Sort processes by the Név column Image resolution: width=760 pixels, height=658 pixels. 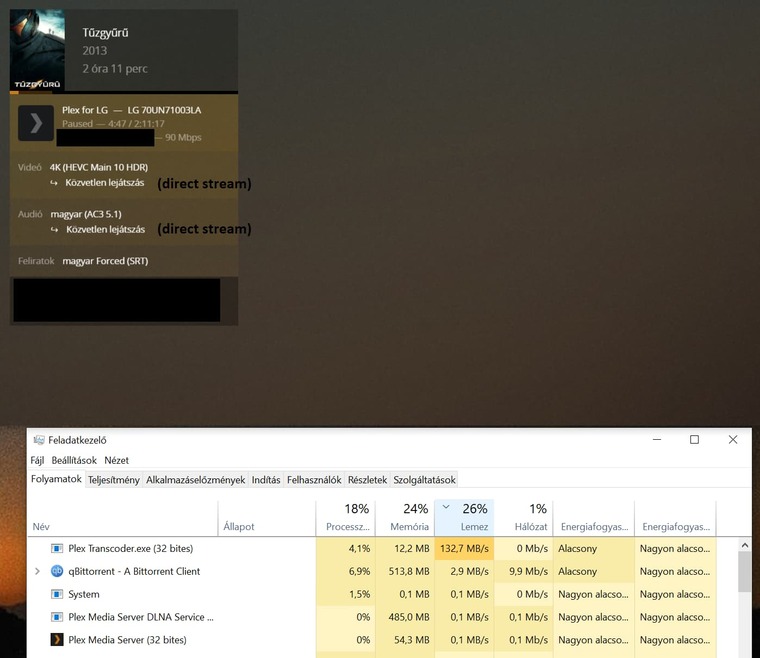pos(123,518)
